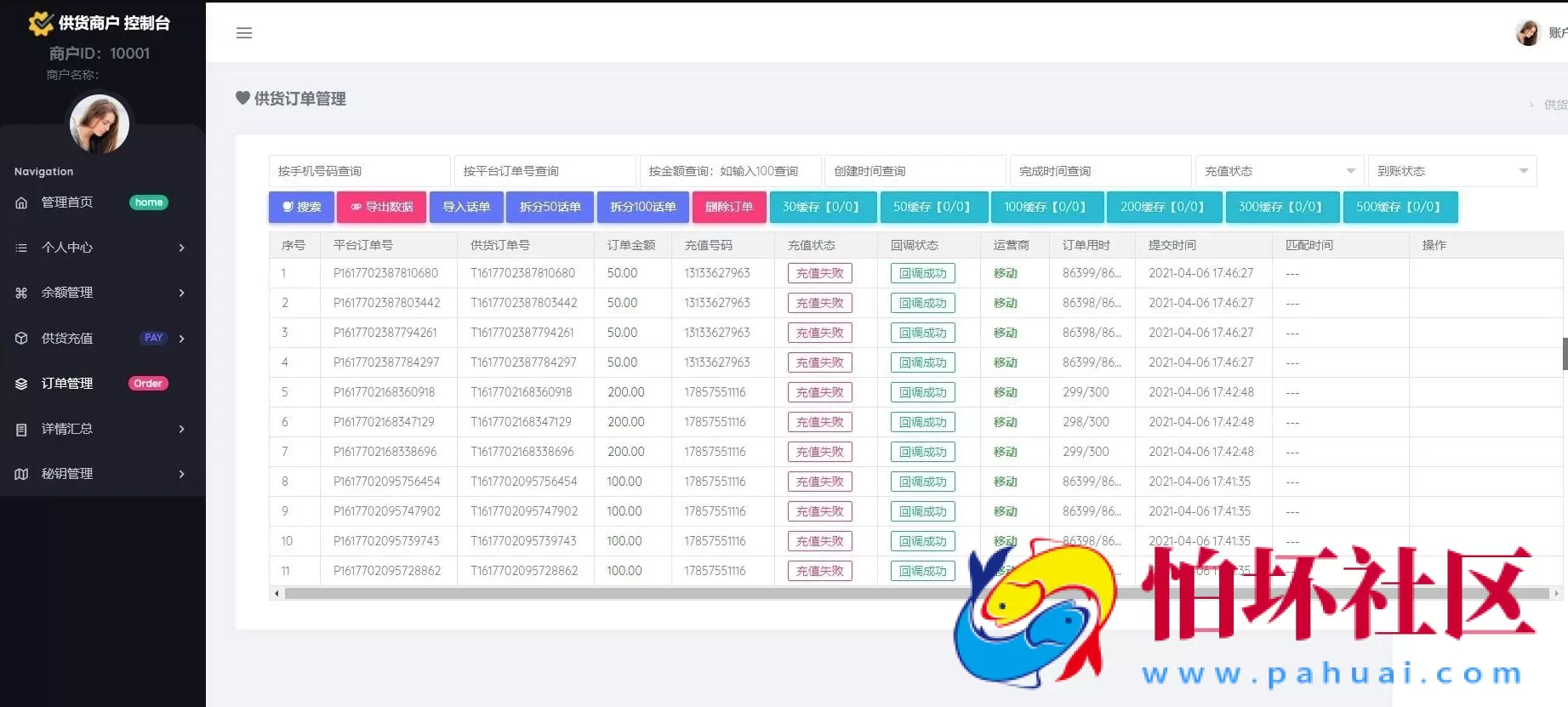Click 移动 operator in row 5

(1006, 392)
